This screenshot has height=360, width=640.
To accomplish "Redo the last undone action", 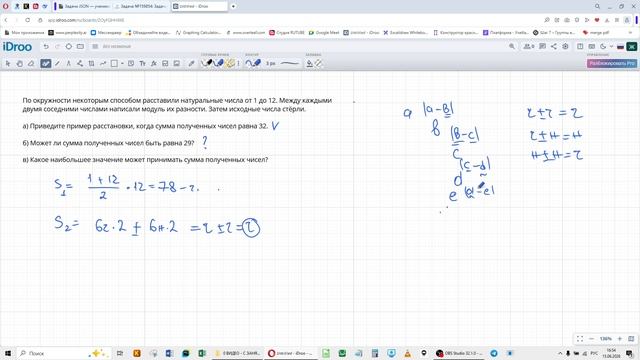I will 57,47.
